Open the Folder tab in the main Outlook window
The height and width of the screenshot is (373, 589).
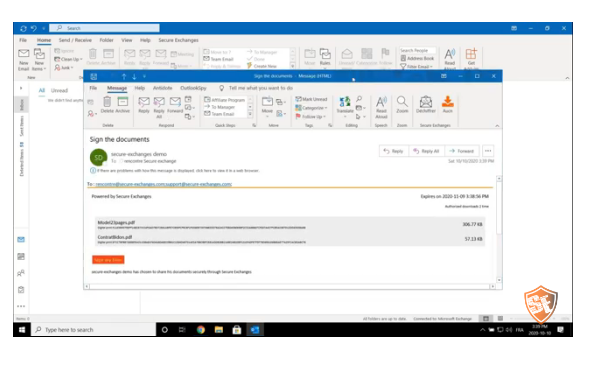click(106, 40)
